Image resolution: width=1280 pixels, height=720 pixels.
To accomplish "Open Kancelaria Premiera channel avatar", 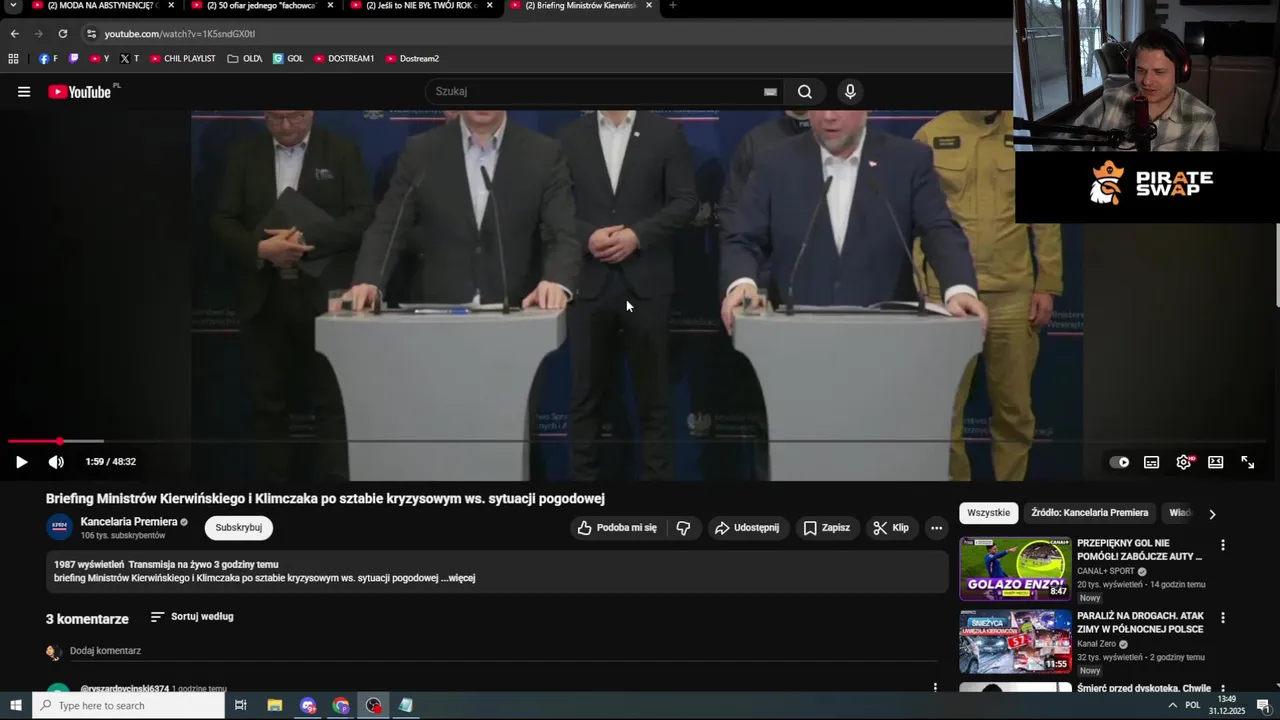I will click(60, 527).
